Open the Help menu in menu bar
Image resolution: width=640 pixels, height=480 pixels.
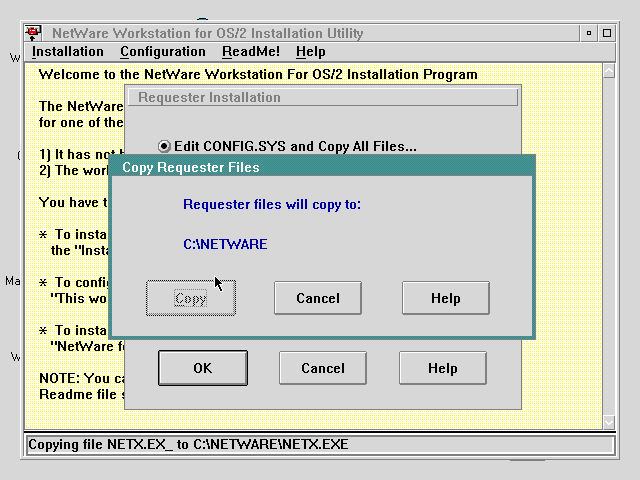click(311, 52)
